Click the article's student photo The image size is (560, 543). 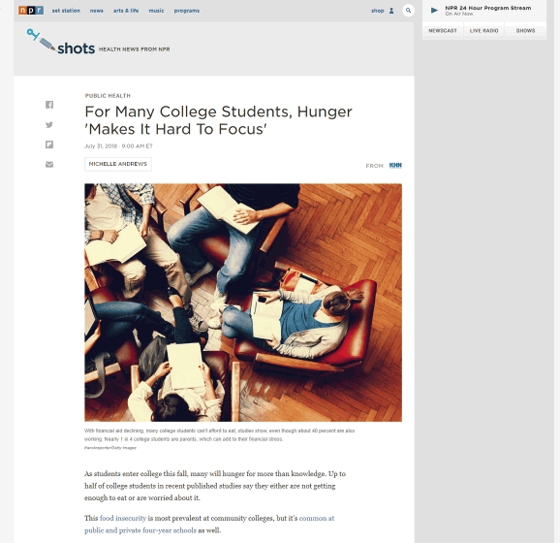(x=243, y=302)
